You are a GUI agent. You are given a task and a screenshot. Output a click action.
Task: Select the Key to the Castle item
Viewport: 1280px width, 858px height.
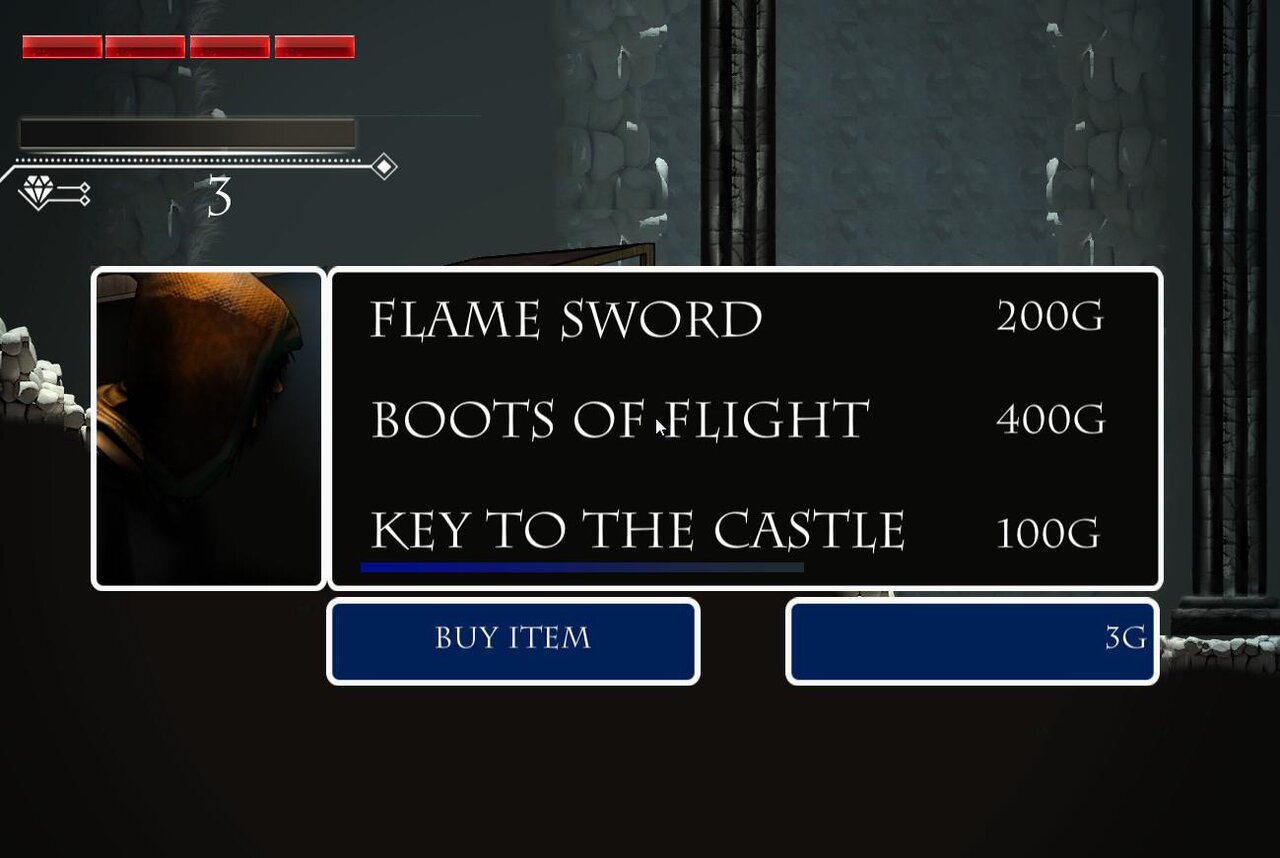pos(638,530)
